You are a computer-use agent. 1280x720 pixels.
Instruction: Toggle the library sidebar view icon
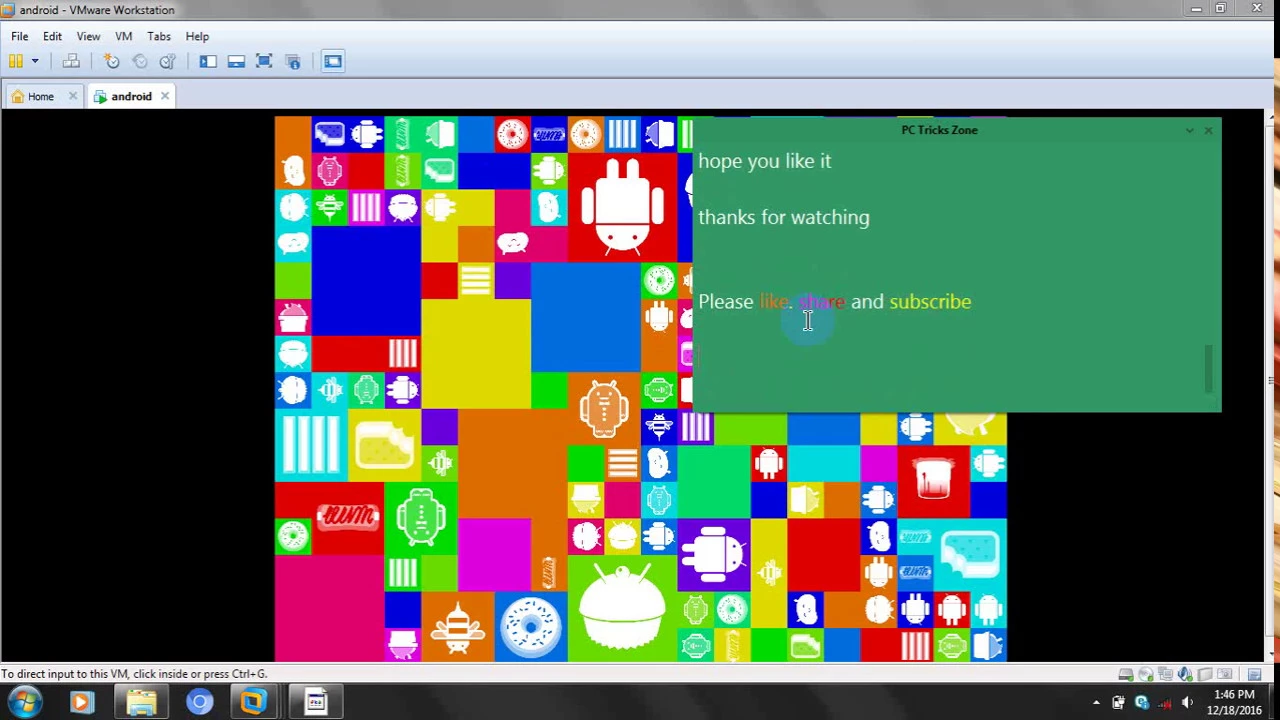coord(208,61)
